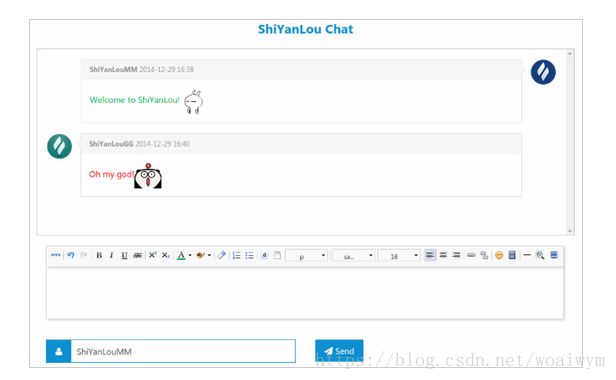Screen dimensions: 616x380
Task: Open the font family dropdown
Action: point(353,256)
